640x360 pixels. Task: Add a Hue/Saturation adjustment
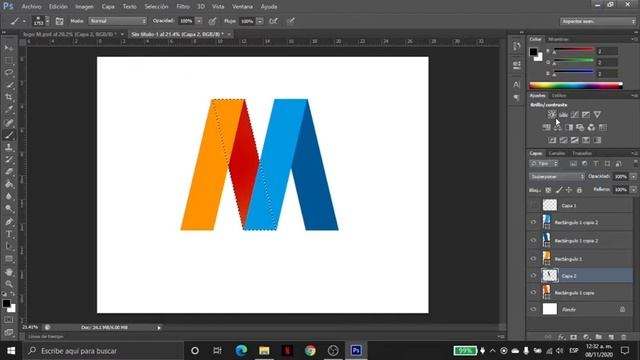(547, 127)
